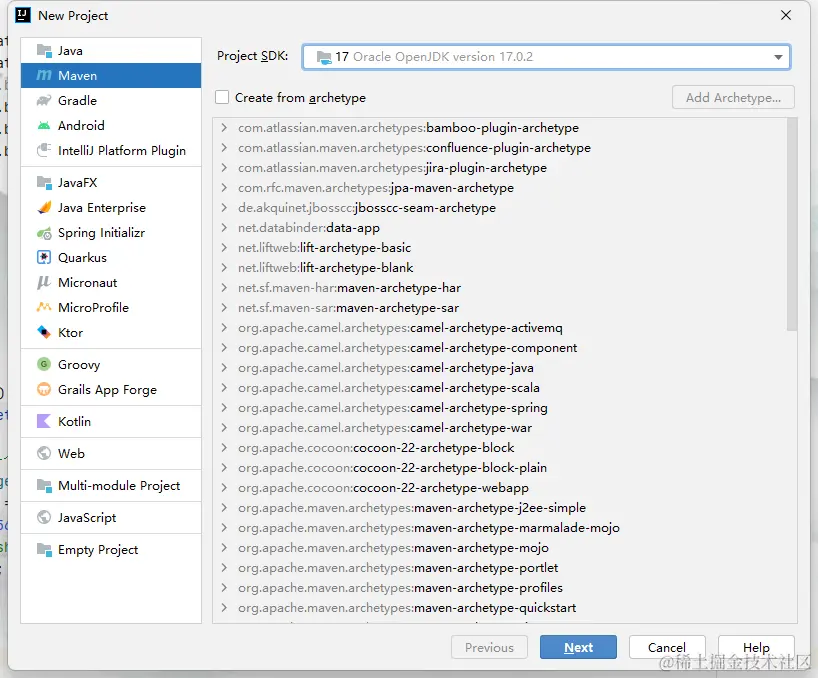Click the Java project type icon
Viewport: 818px width, 678px height.
click(44, 51)
